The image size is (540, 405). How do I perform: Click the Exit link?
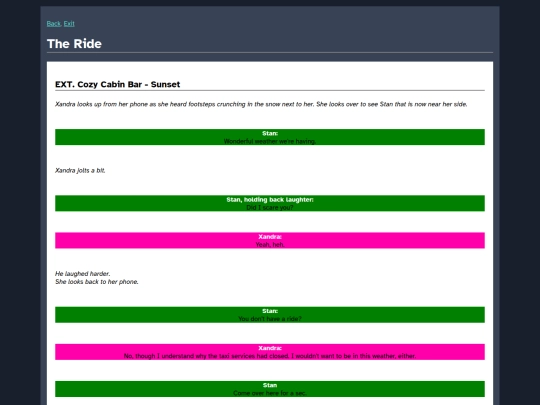coord(69,24)
